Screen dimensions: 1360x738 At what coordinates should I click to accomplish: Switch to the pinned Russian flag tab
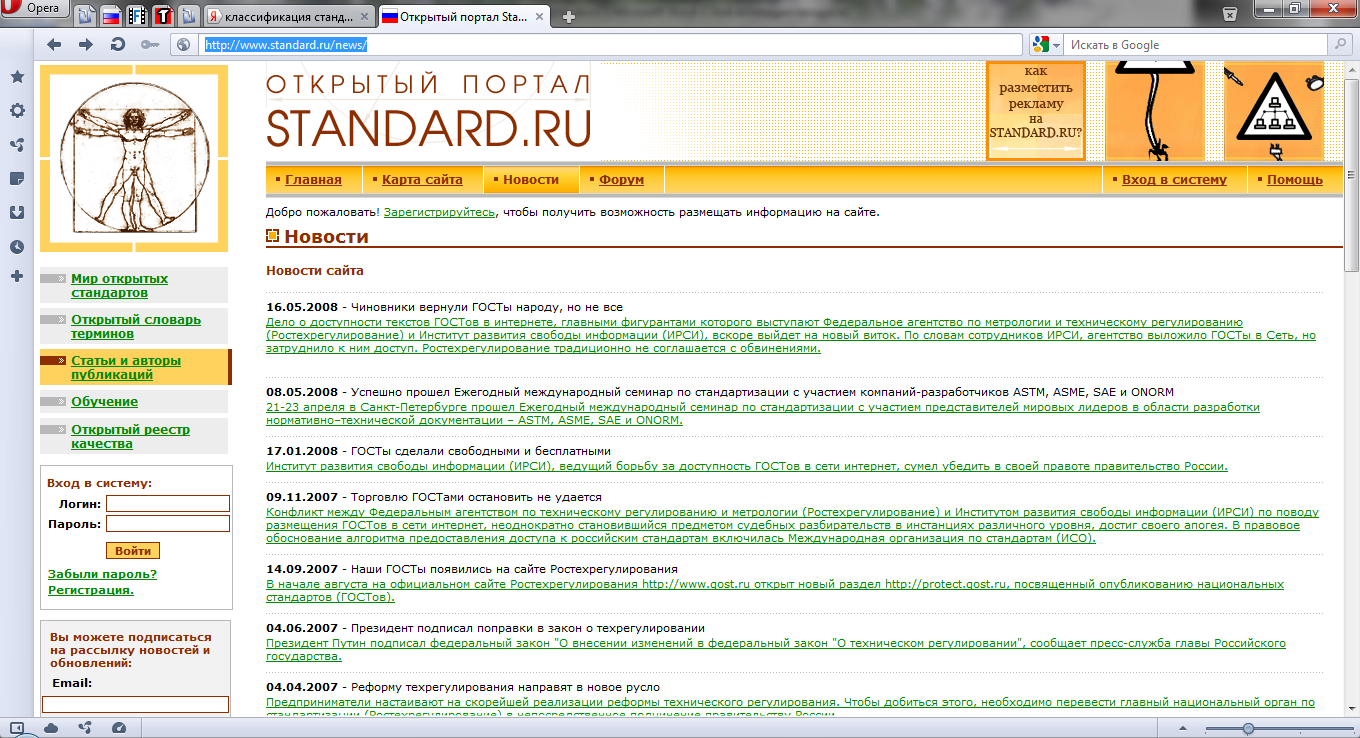112,16
